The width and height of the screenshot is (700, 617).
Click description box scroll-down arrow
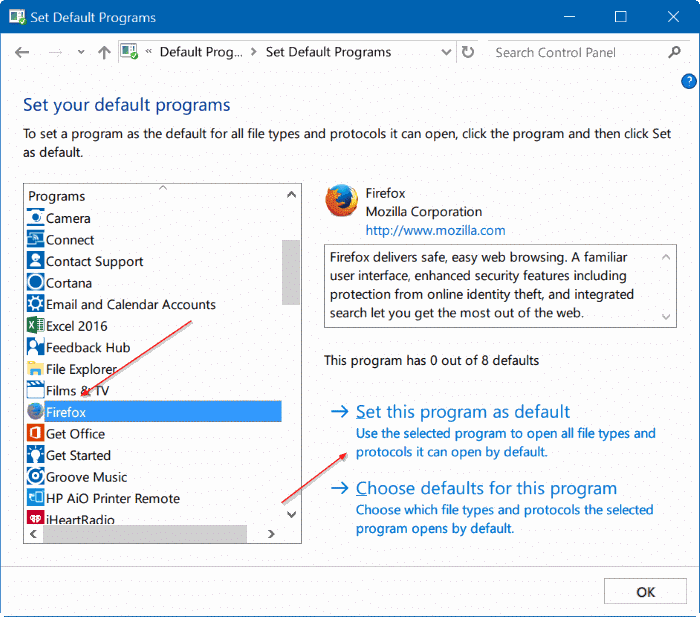click(x=666, y=317)
